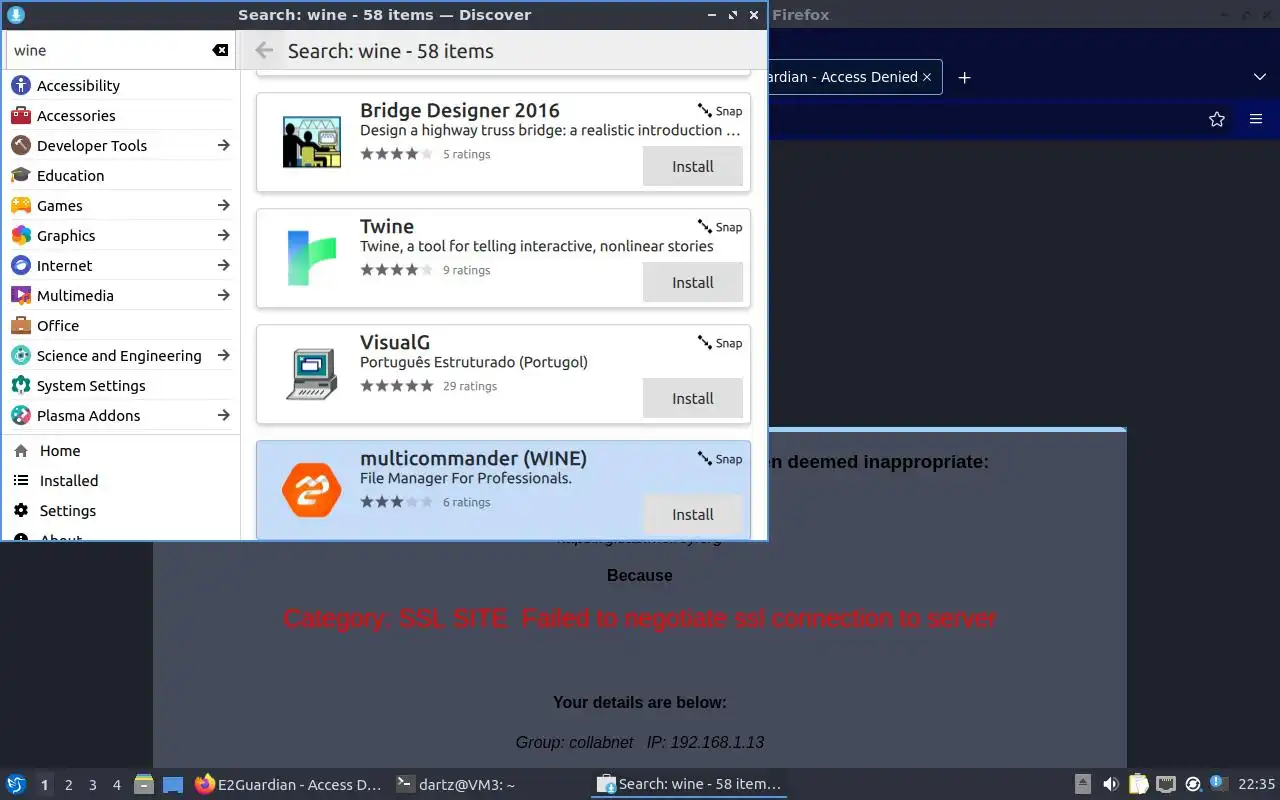The height and width of the screenshot is (800, 1280).
Task: Open the System Settings category
Action: tap(120, 386)
